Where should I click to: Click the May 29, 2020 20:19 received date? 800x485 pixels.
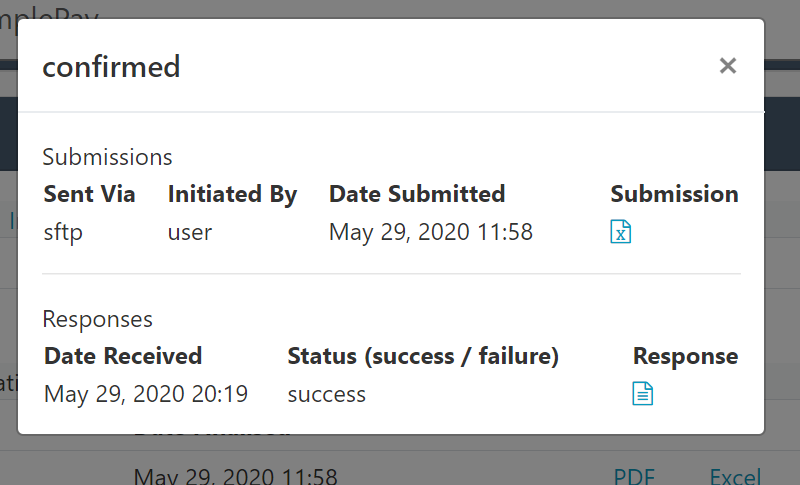(146, 394)
